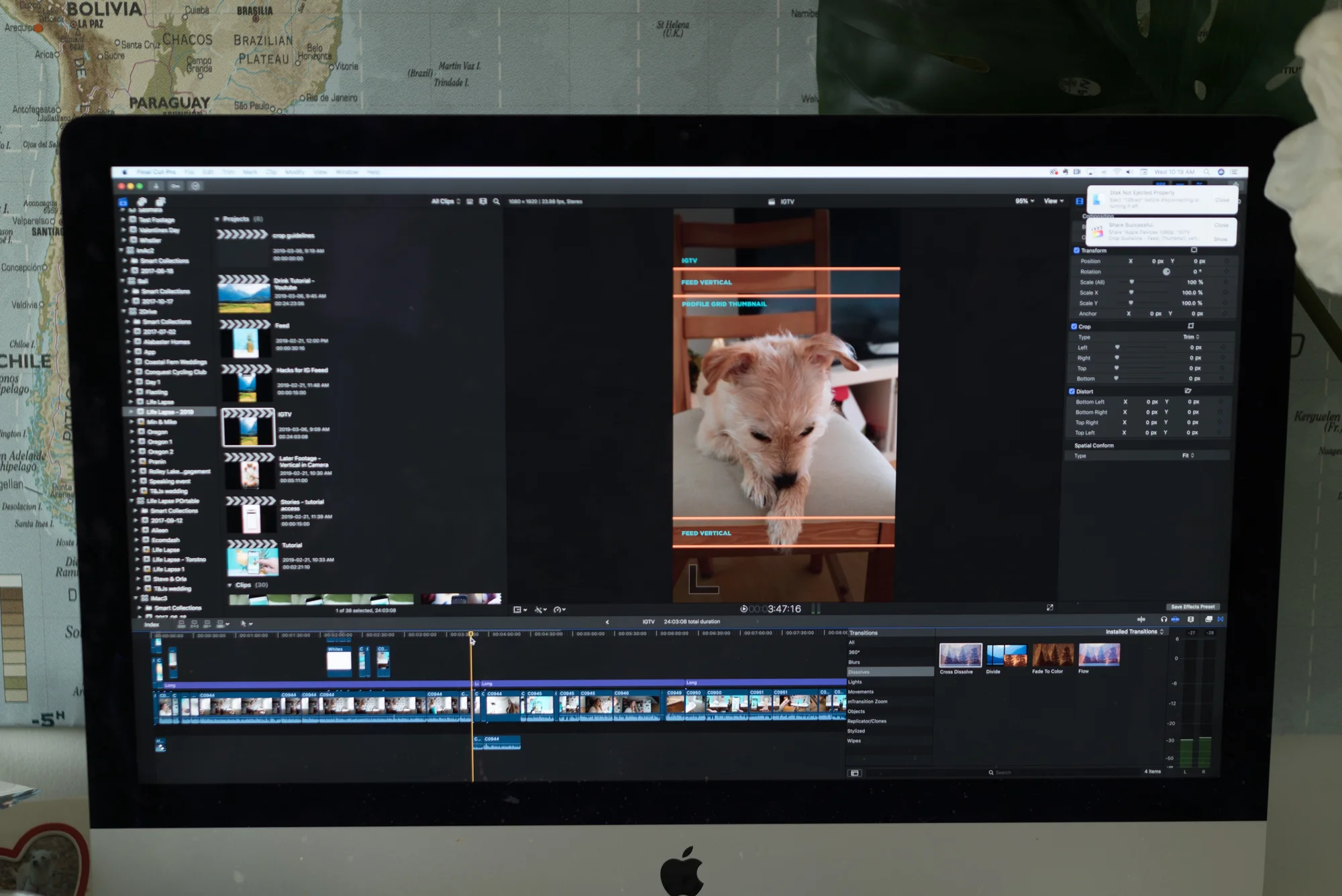Viewport: 1342px width, 896px height.
Task: Open the All Clips filter dropdown
Action: [x=446, y=201]
